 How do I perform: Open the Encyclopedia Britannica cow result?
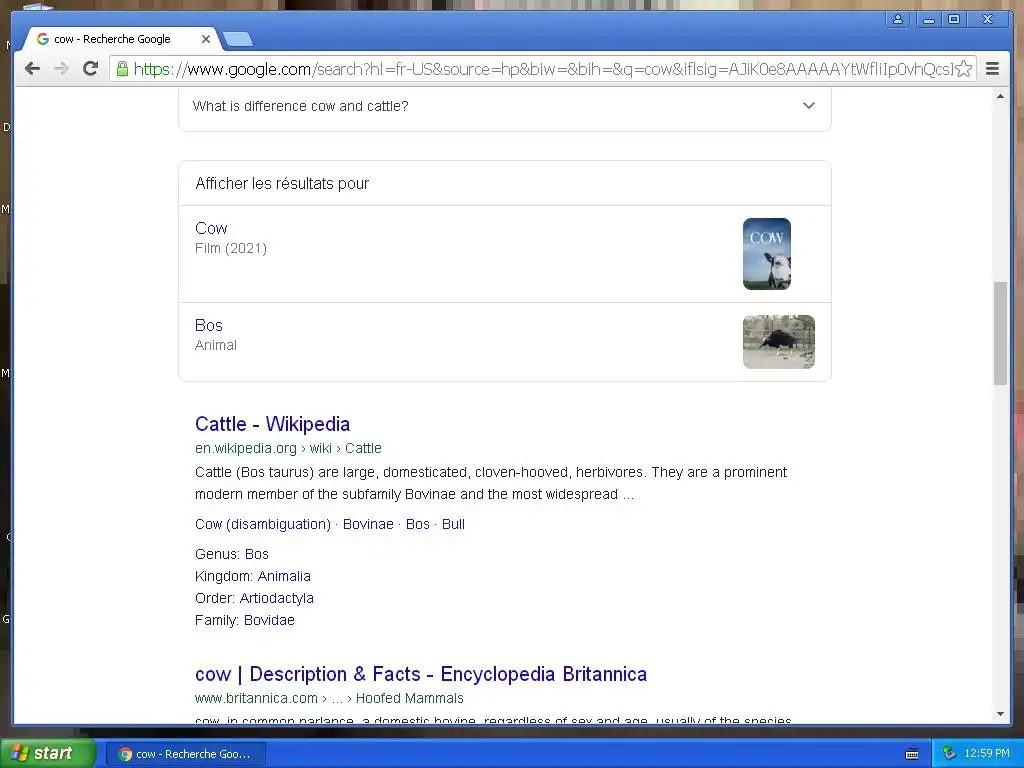coord(421,674)
